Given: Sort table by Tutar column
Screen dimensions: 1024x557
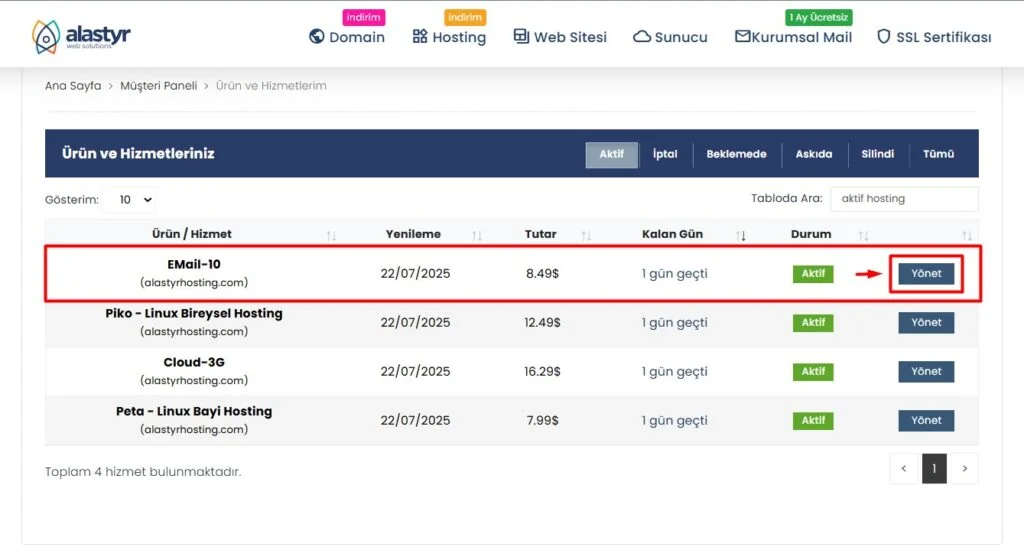Looking at the screenshot, I should 586,235.
